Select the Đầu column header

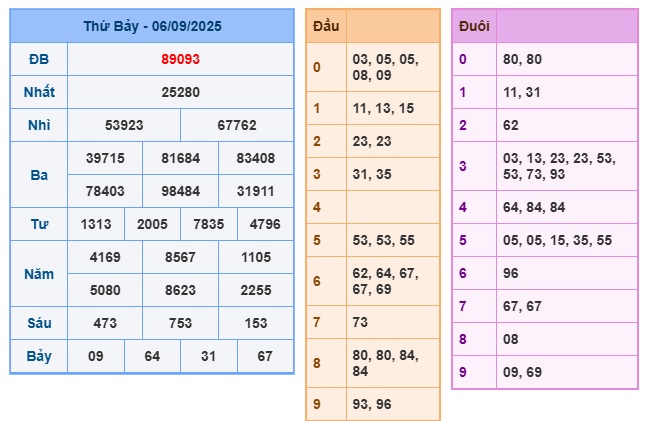tap(326, 27)
